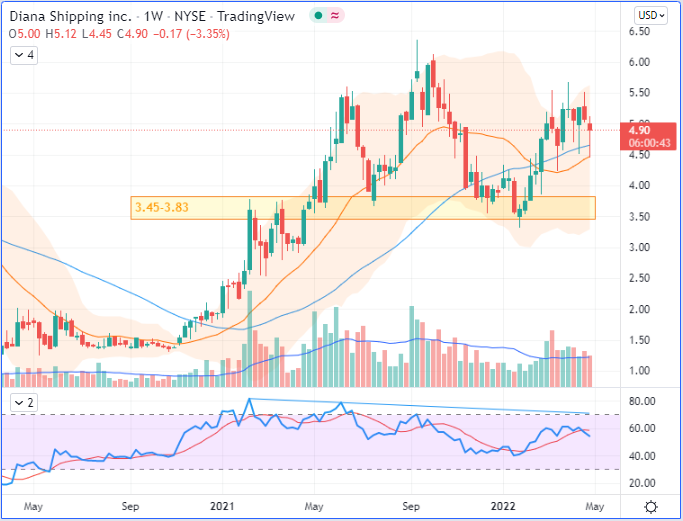The width and height of the screenshot is (683, 521).
Task: Open chart settings gear icon
Action: point(651,507)
